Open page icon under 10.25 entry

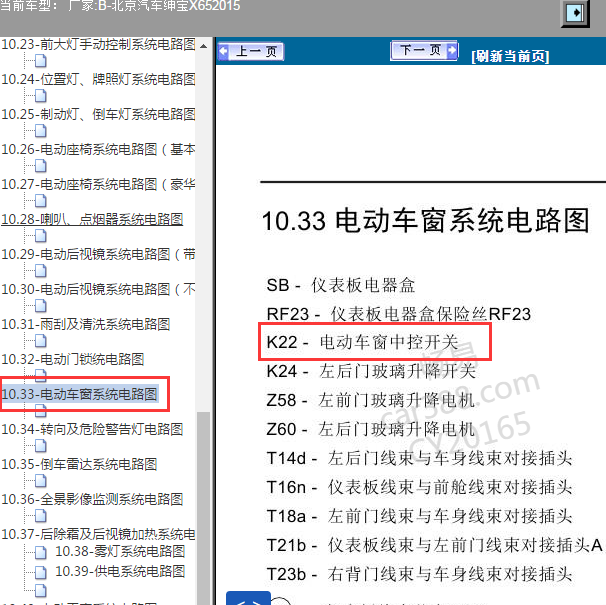pyautogui.click(x=41, y=131)
